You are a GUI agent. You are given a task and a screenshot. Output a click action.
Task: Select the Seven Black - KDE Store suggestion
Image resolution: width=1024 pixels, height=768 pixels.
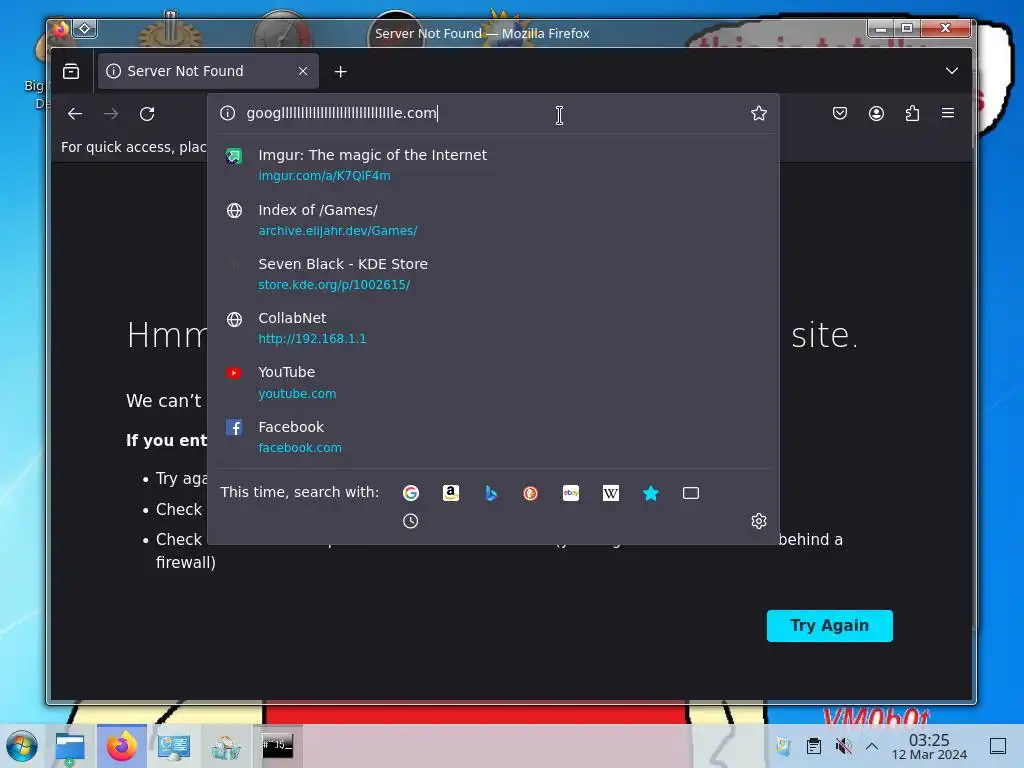point(493,274)
